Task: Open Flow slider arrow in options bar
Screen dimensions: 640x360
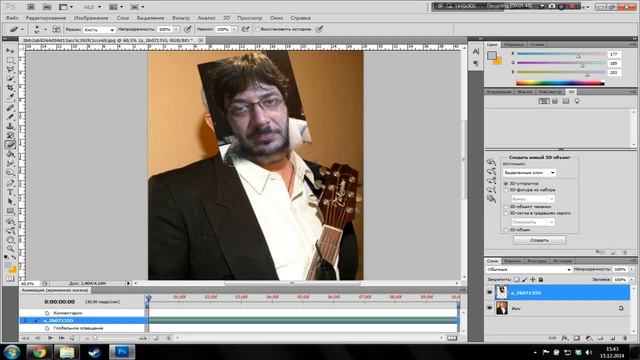Action: 234,29
